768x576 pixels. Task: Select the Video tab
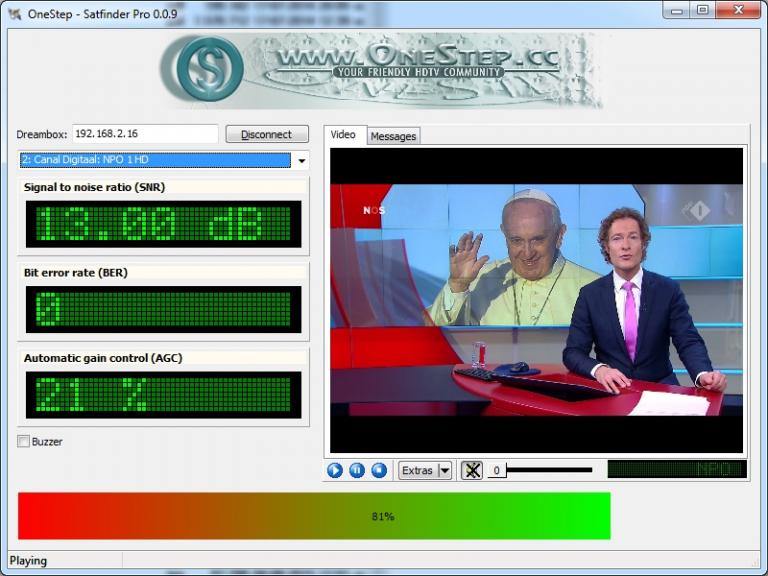pyautogui.click(x=343, y=135)
